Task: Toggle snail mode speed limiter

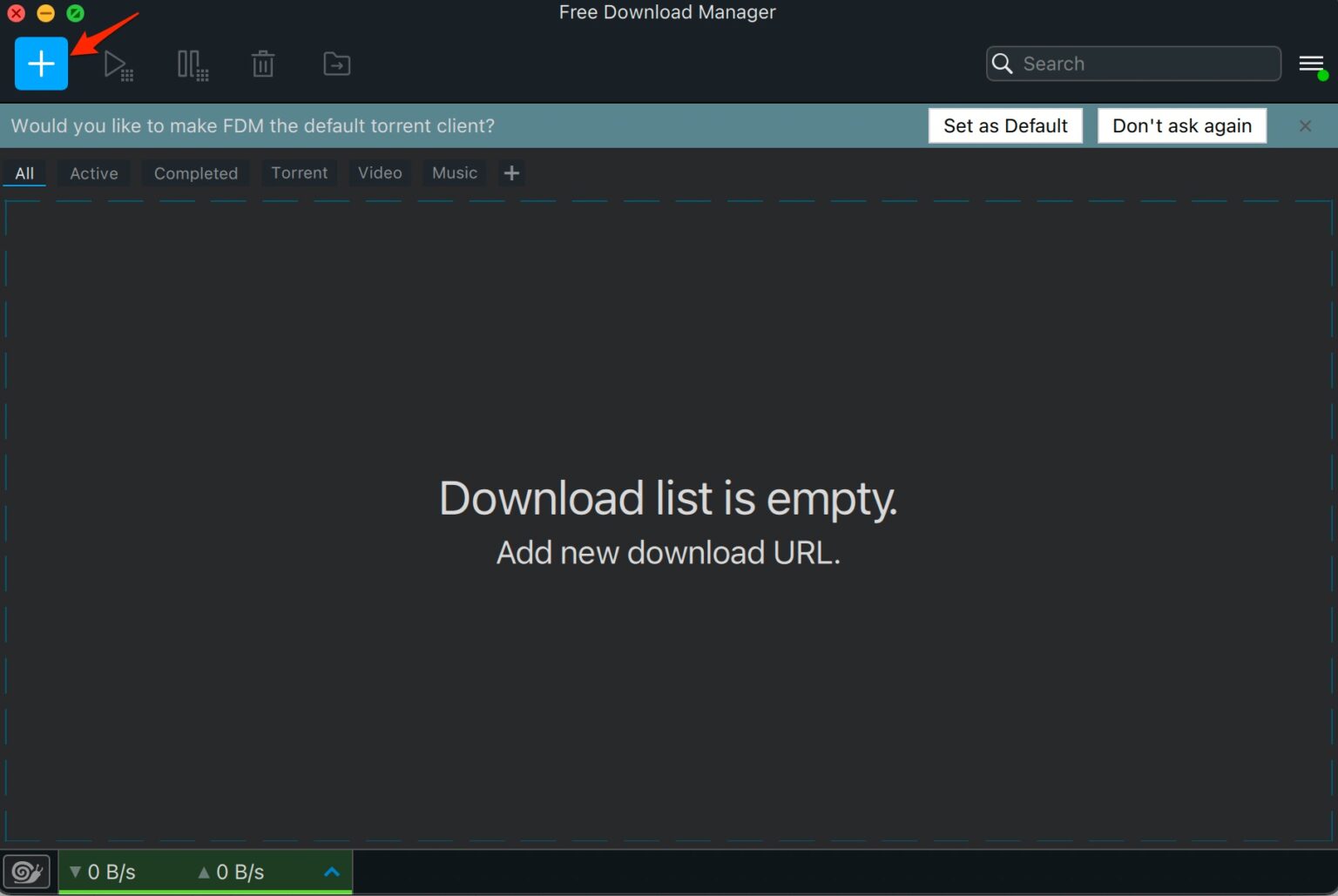Action: 26,871
